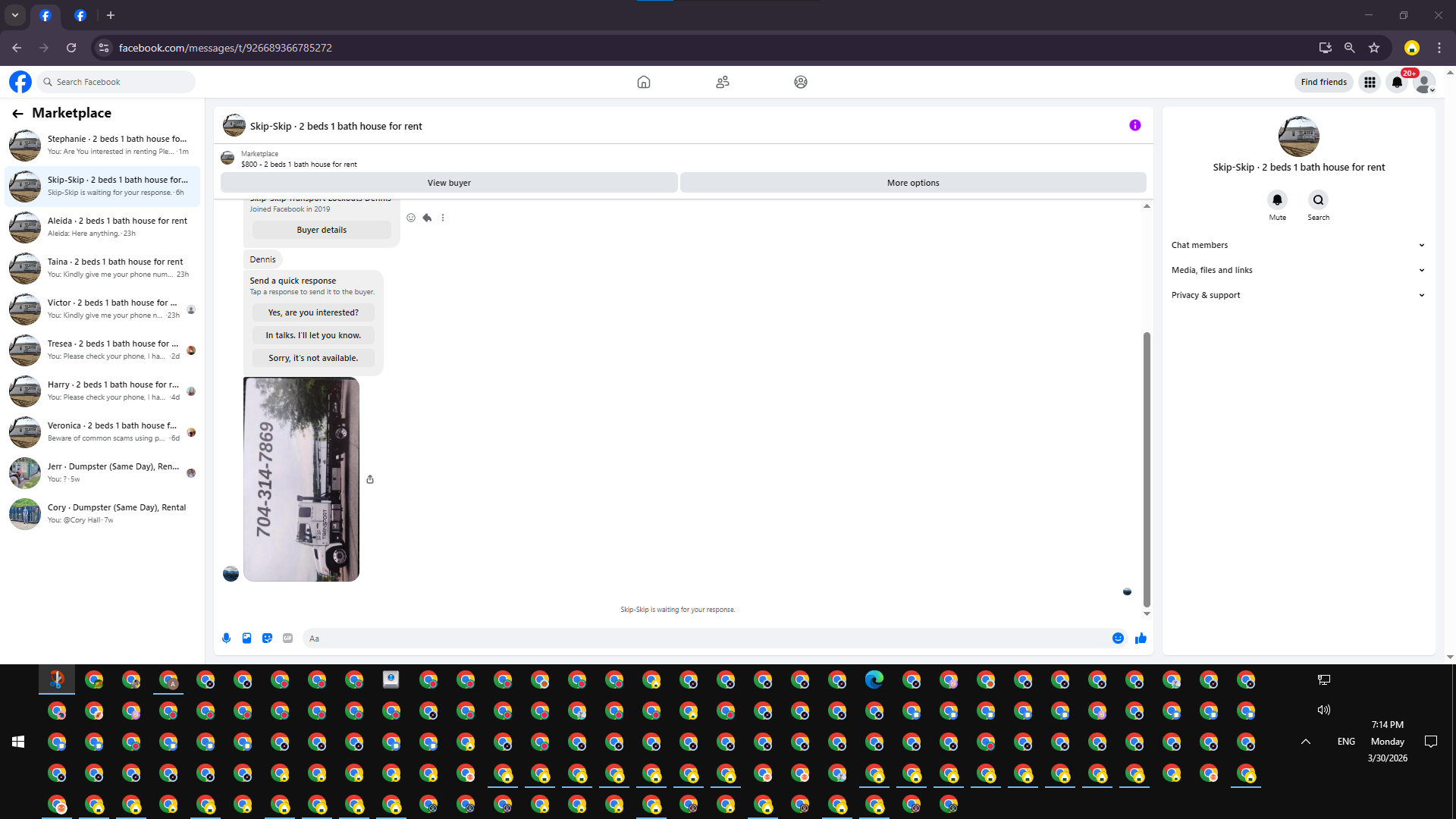Expand the Chat members section

(1298, 245)
